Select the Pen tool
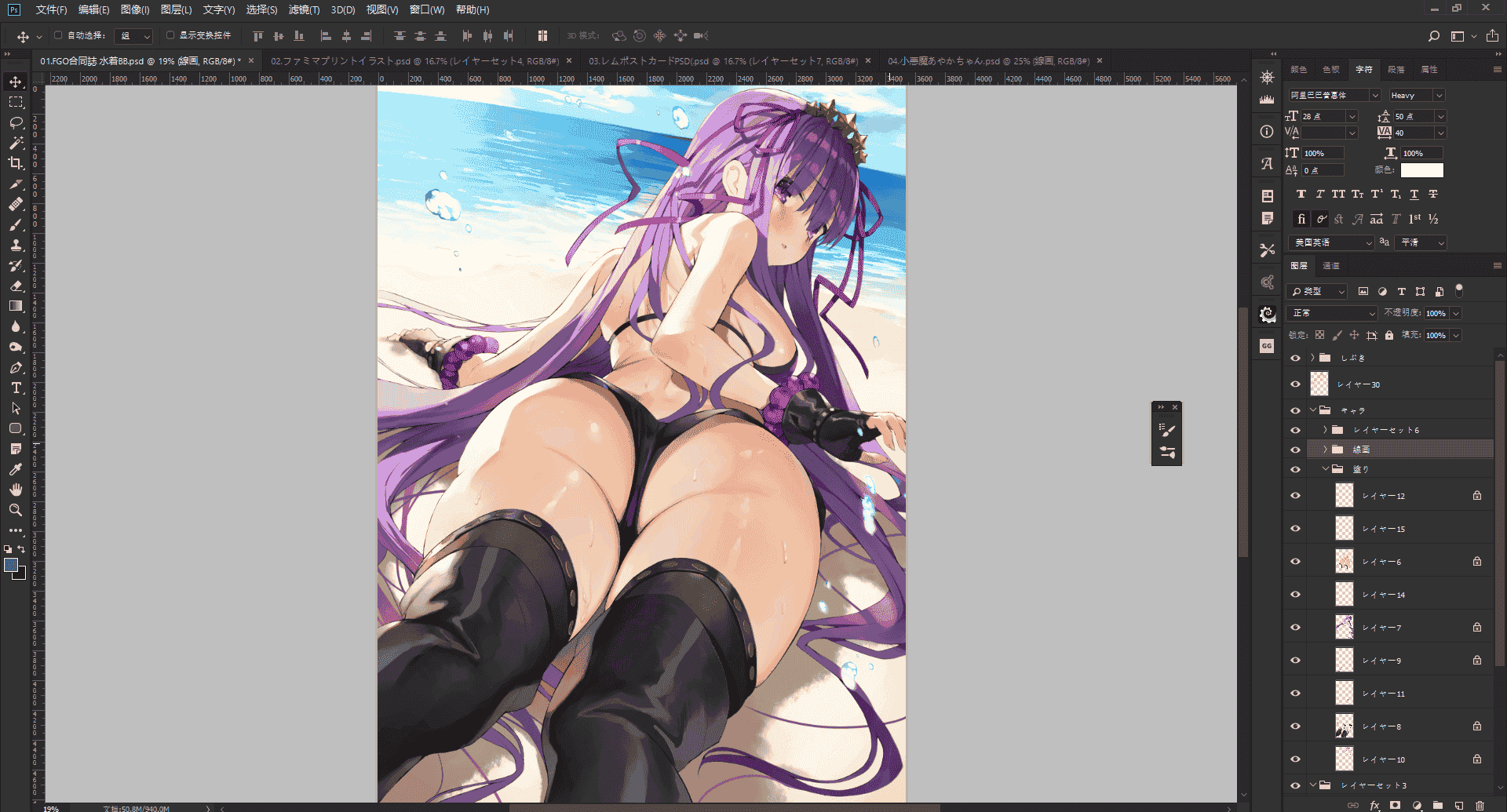This screenshot has height=812, width=1507. [16, 367]
